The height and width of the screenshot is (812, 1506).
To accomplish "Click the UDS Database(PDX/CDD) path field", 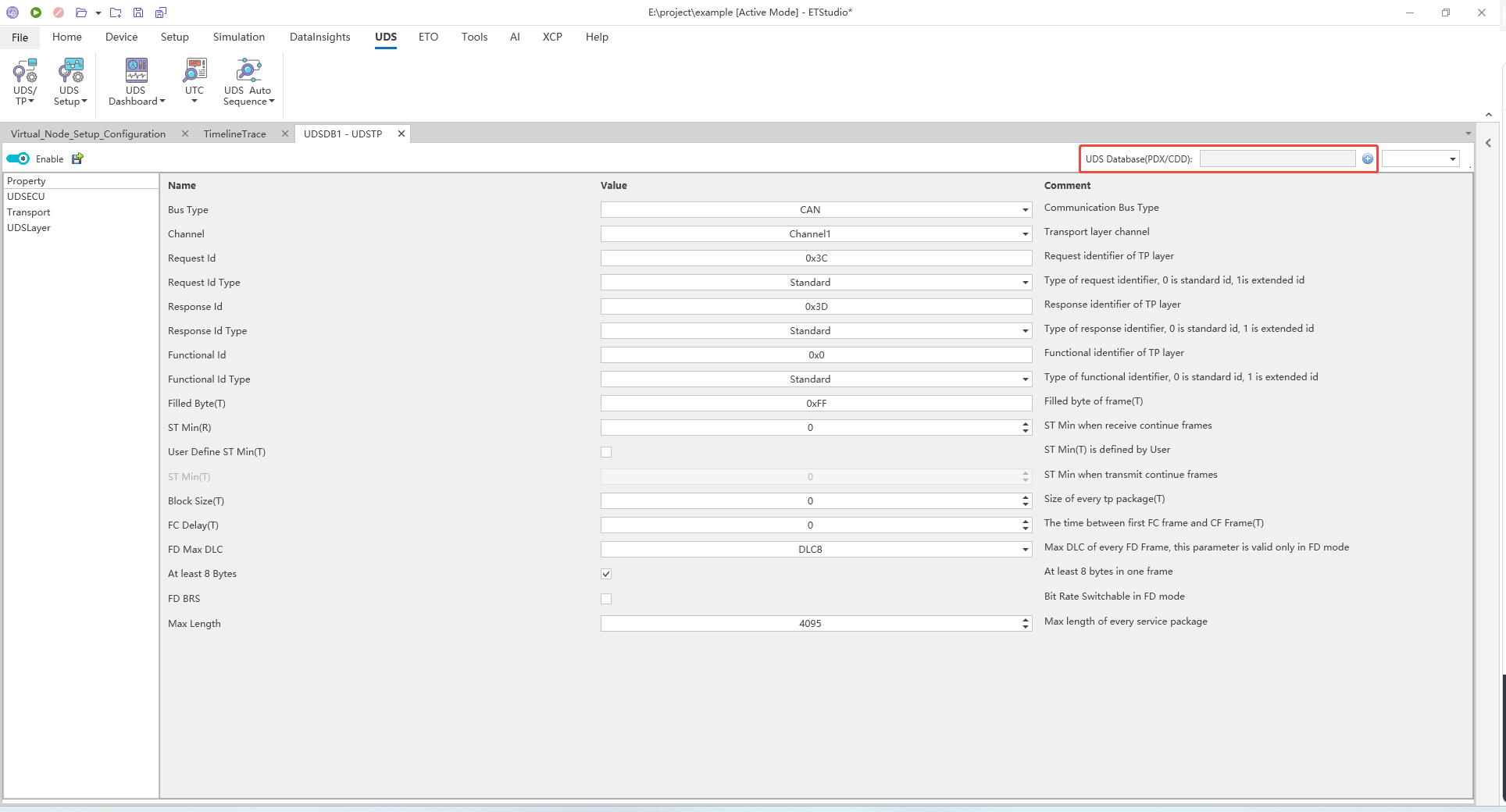I will (x=1277, y=159).
